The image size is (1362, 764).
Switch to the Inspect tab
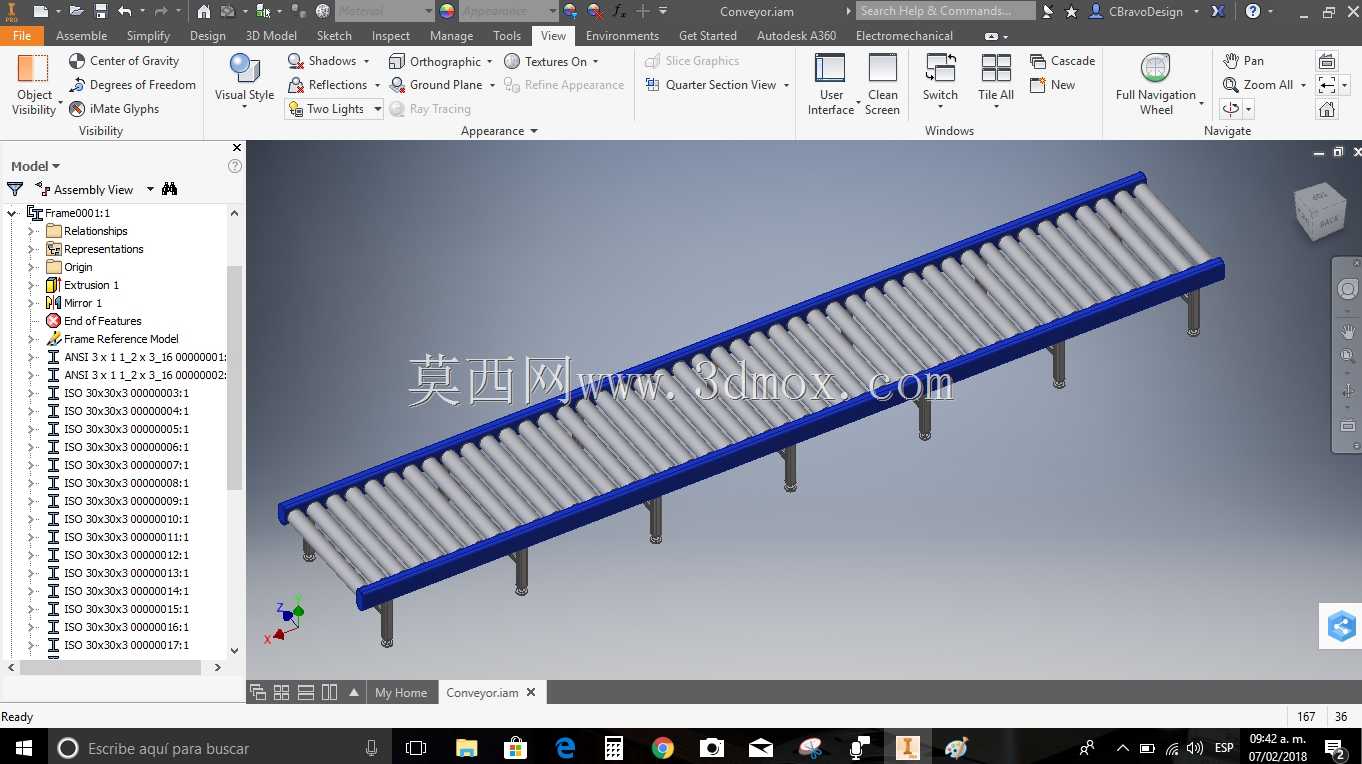[x=391, y=35]
